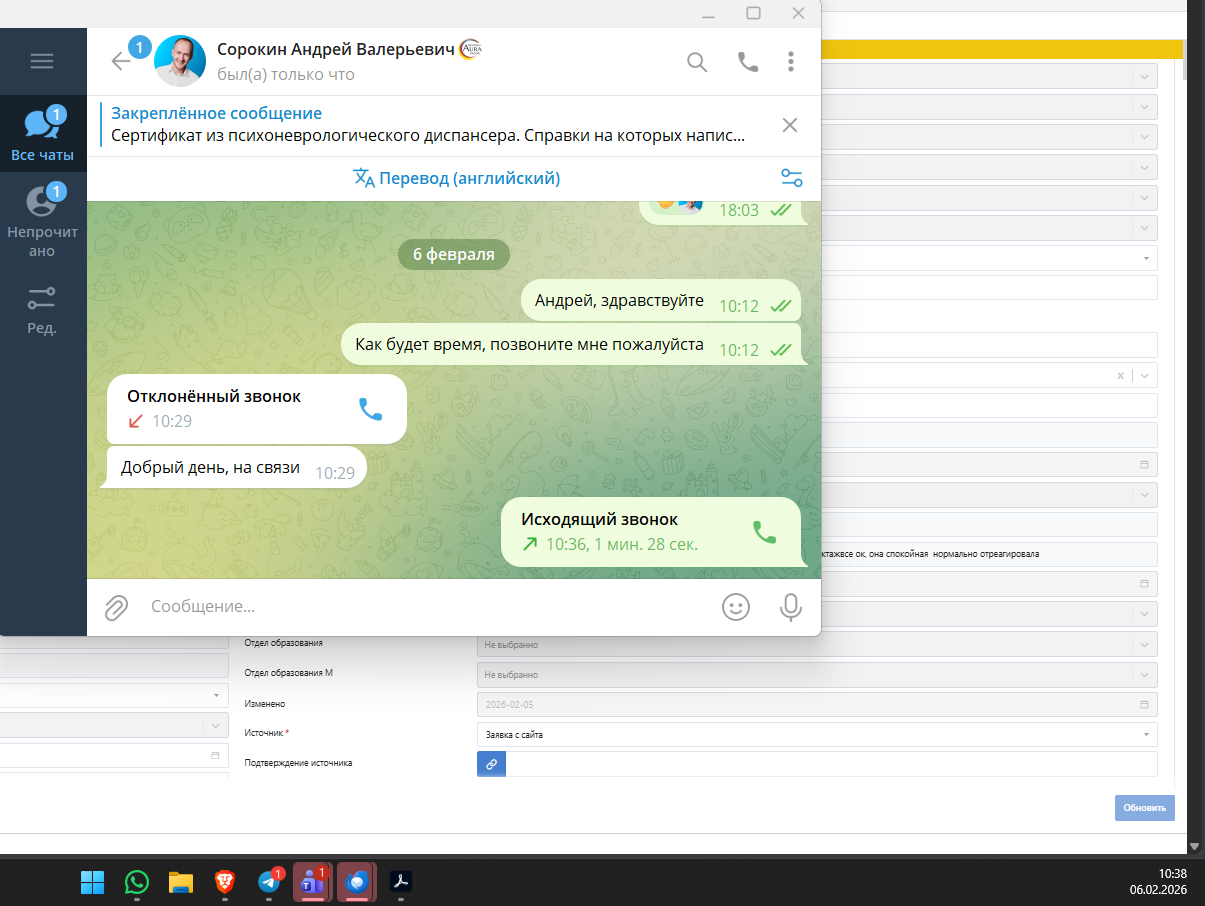Open translation settings sliders icon
The height and width of the screenshot is (906, 1205).
click(x=791, y=178)
